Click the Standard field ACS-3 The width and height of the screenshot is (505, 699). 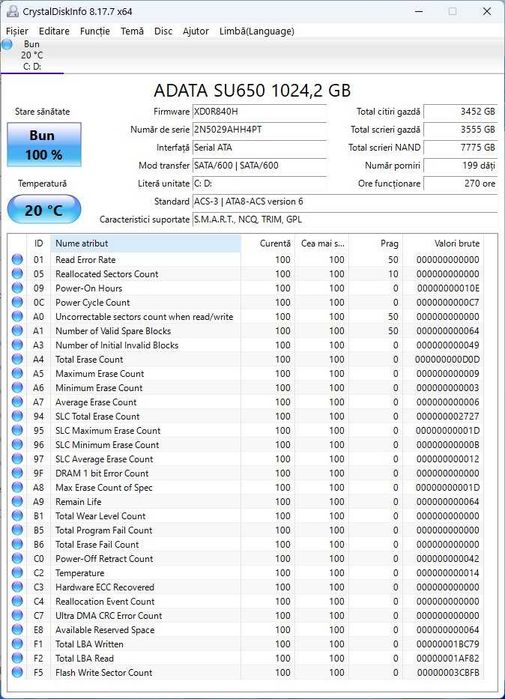click(x=345, y=201)
